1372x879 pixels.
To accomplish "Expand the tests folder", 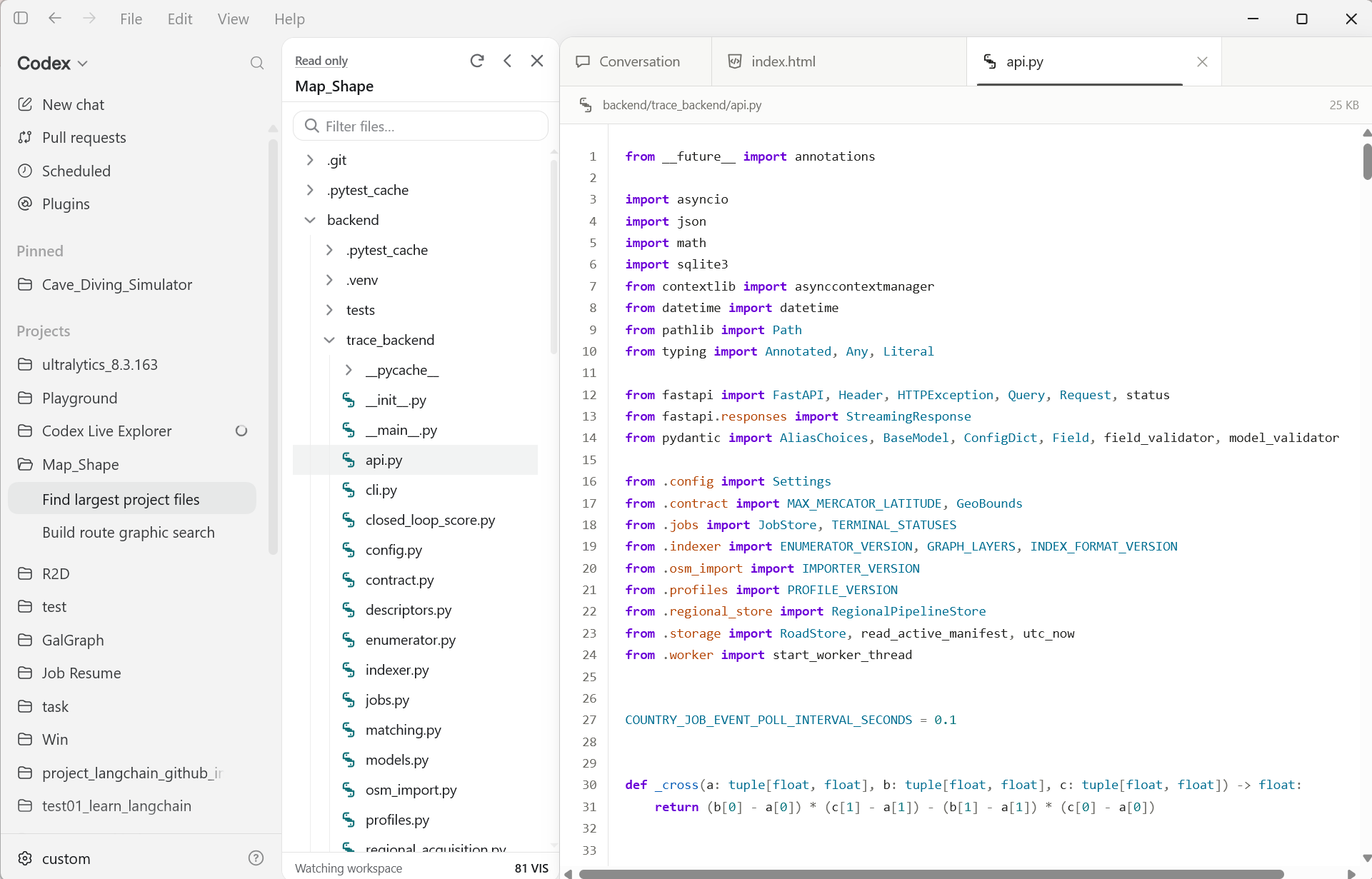I will coord(329,310).
